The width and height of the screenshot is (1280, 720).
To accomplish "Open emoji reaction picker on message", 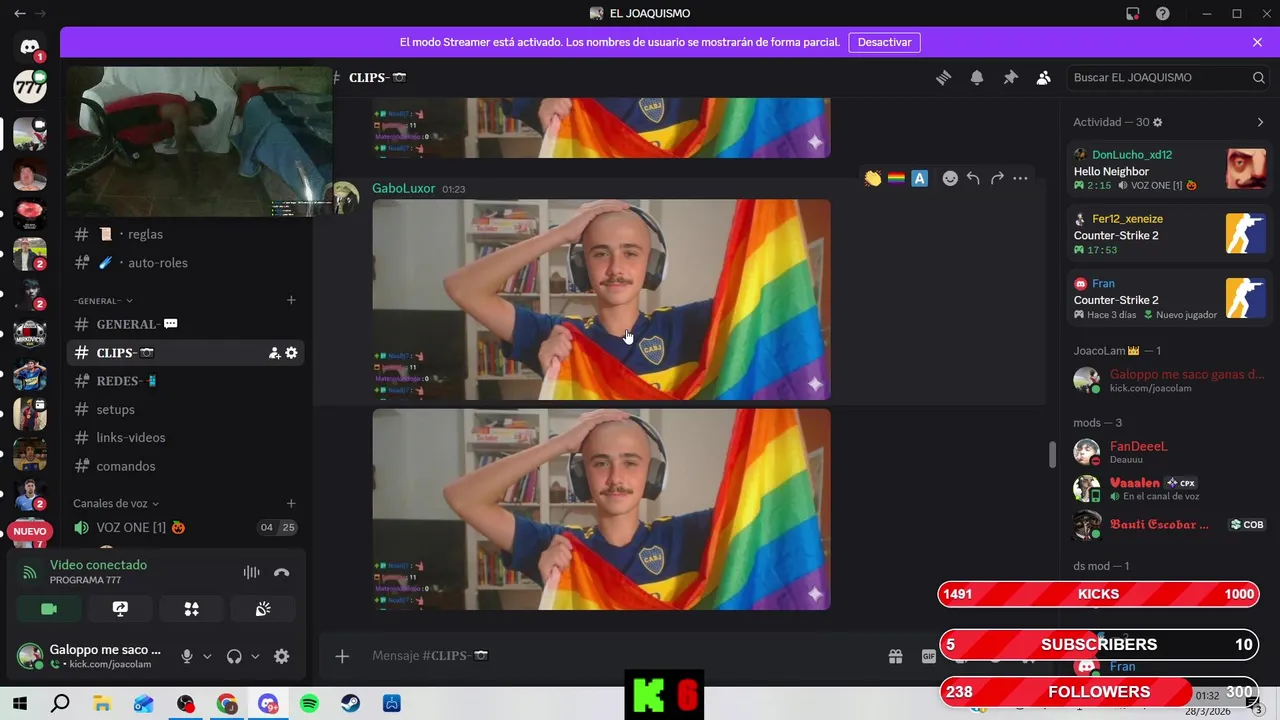I will (950, 179).
